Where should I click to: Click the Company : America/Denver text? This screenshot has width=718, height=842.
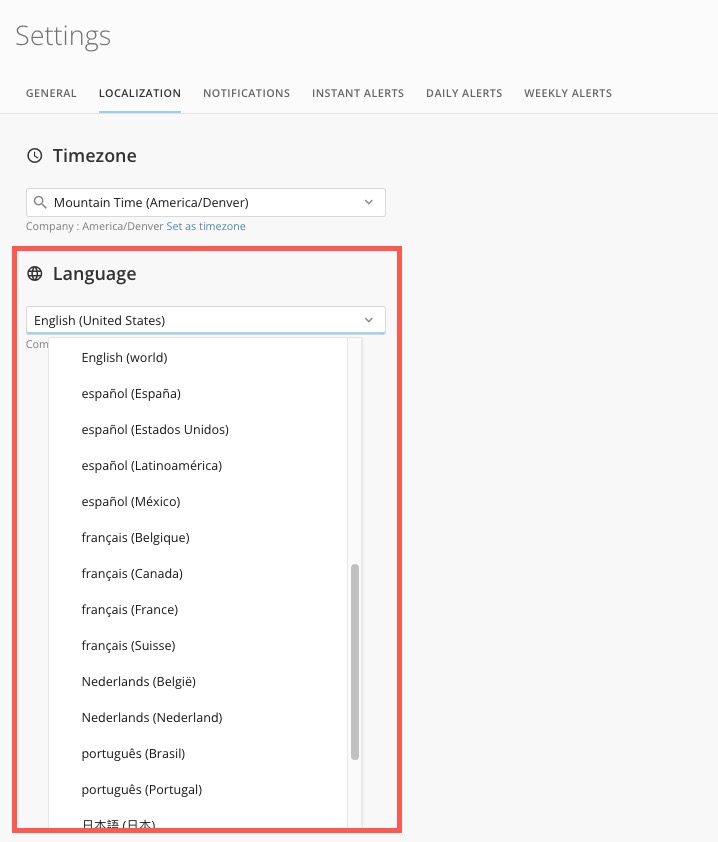click(x=95, y=226)
